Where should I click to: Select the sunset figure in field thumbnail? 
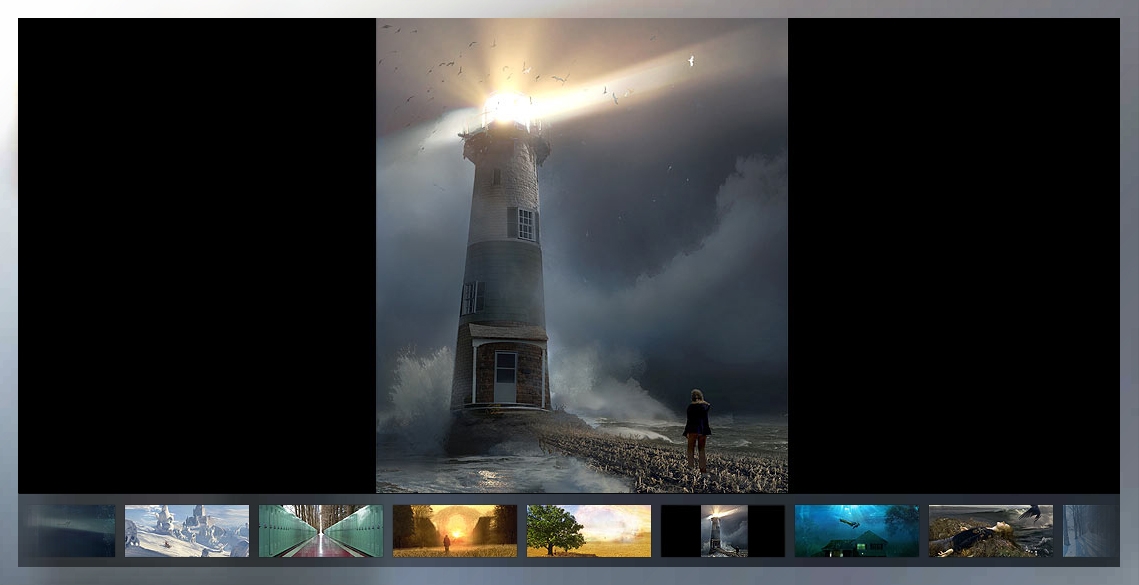point(455,531)
